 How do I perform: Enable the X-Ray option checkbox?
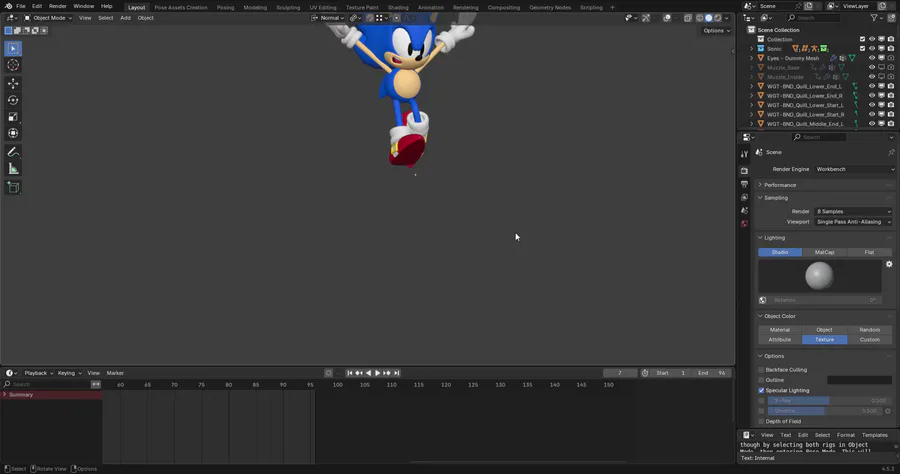coord(761,401)
